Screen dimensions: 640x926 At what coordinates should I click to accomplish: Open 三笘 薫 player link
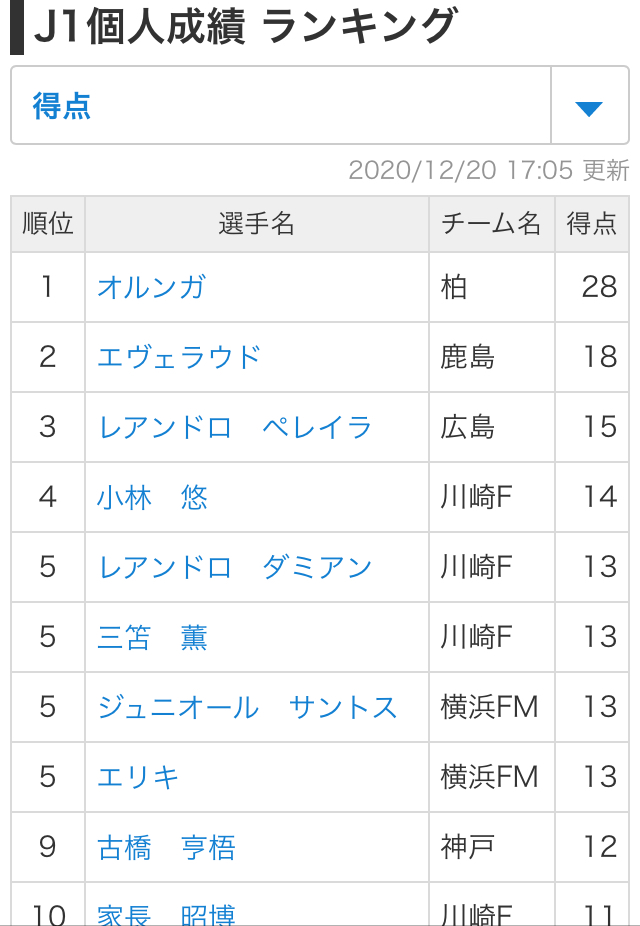point(152,637)
